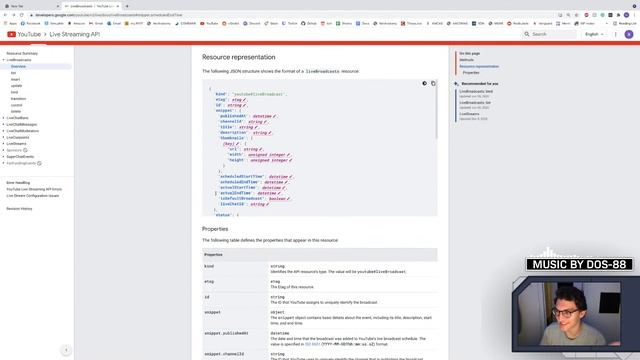
Task: Open the list method page in sidebar
Action: pyautogui.click(x=13, y=73)
